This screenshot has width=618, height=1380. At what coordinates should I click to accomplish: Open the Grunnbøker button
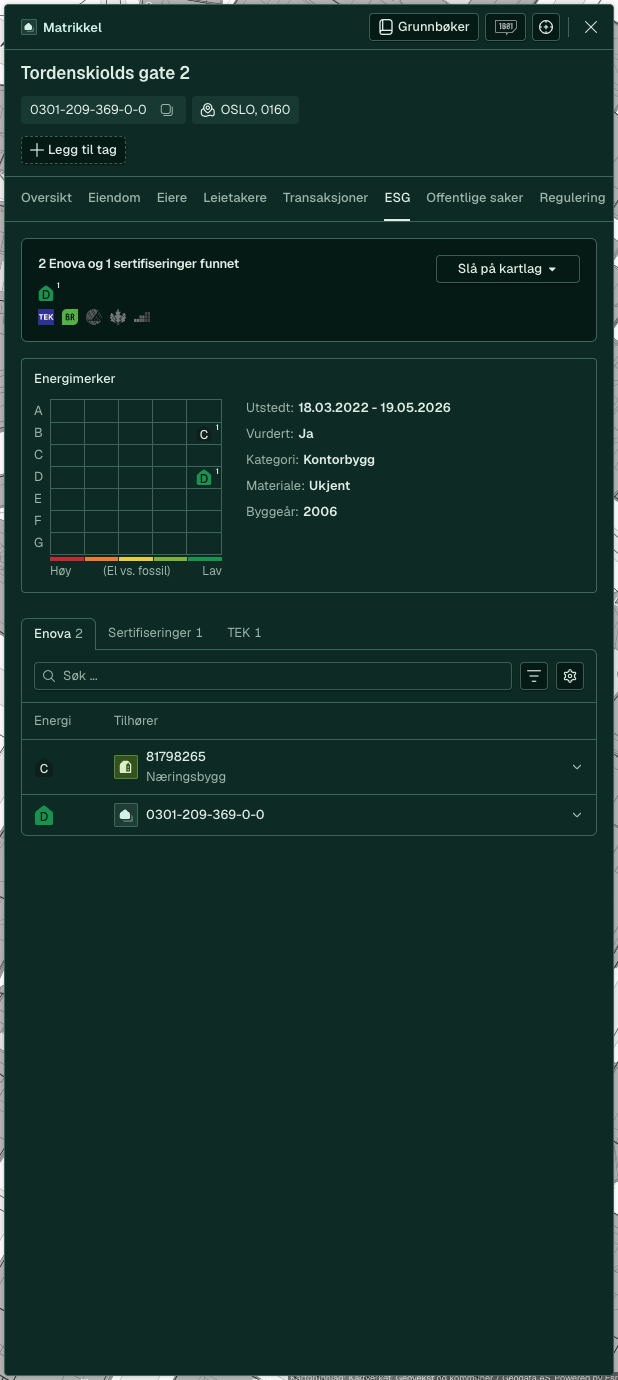pyautogui.click(x=424, y=27)
